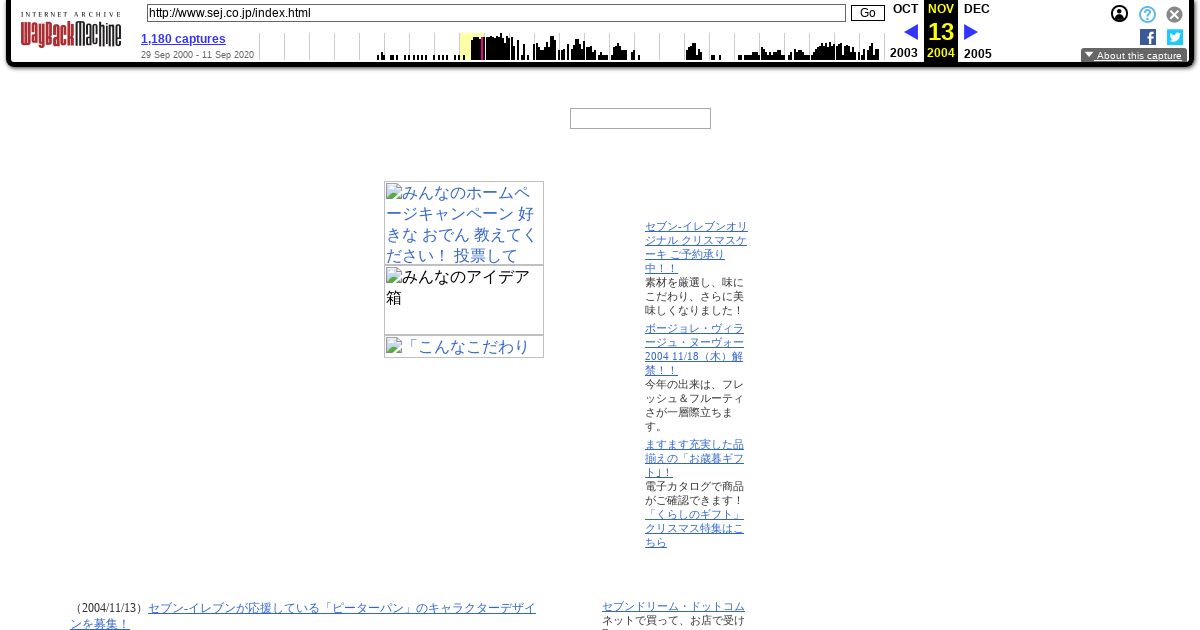This screenshot has width=1200, height=630.
Task: Open くらしのギフト クリスマス特集 link
Action: pos(694,528)
